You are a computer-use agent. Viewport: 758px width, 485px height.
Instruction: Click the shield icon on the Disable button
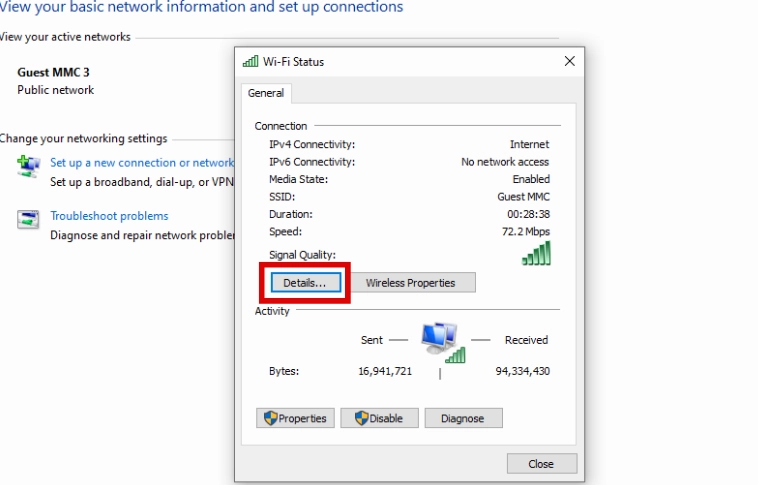(361, 418)
